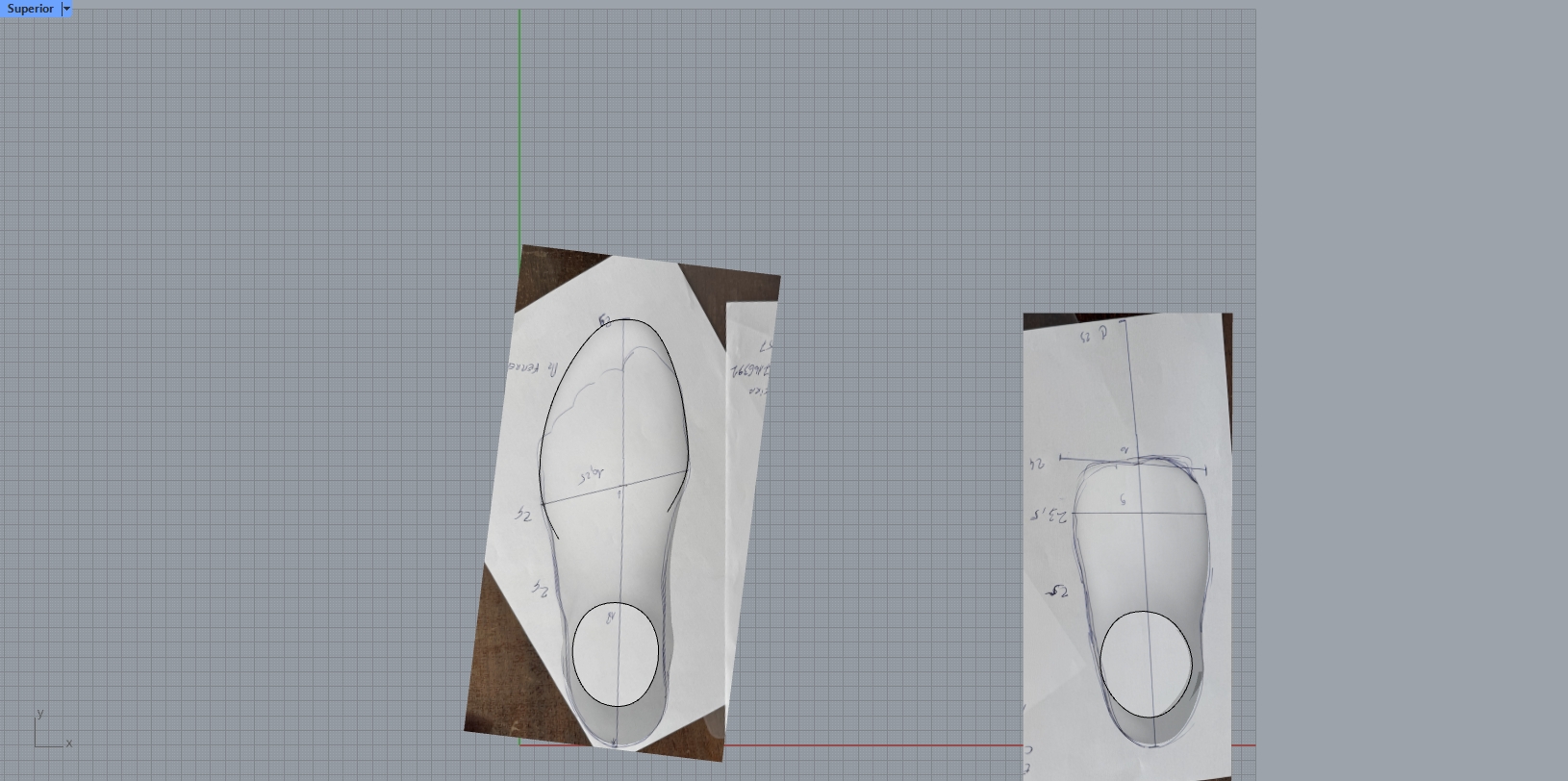Screen dimensions: 1568x781
Task: Click the x label of the axes icon
Action: [69, 743]
